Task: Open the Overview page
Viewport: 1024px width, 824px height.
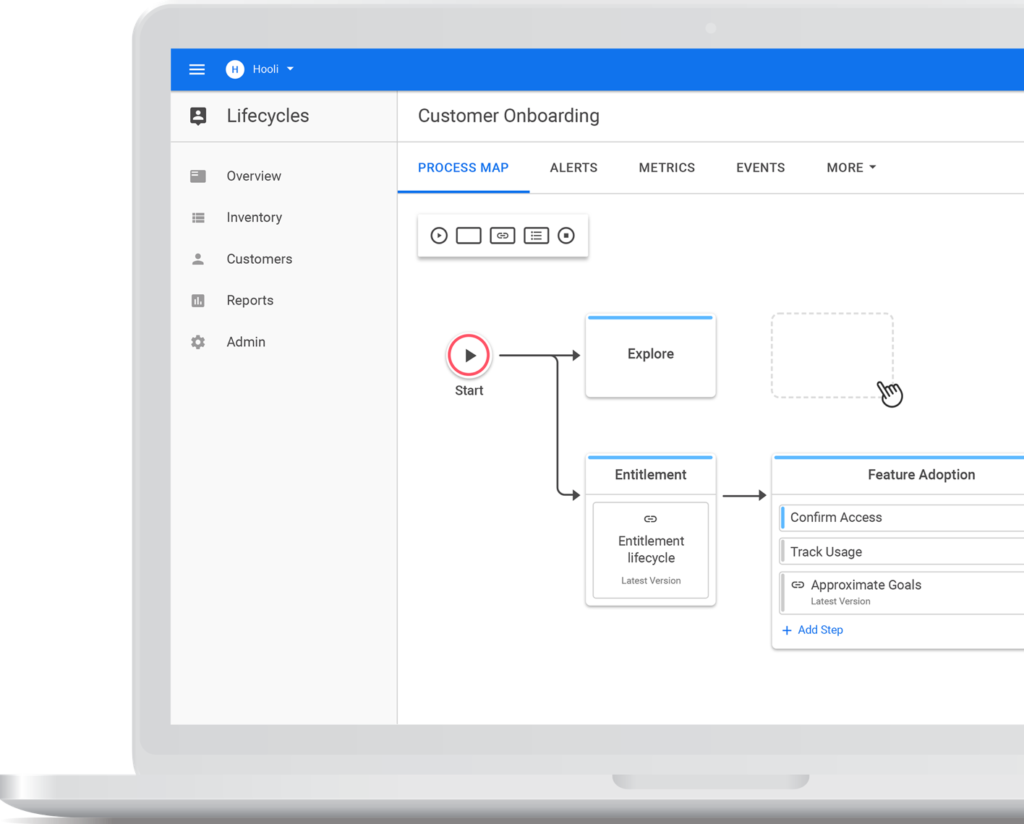Action: (x=253, y=176)
